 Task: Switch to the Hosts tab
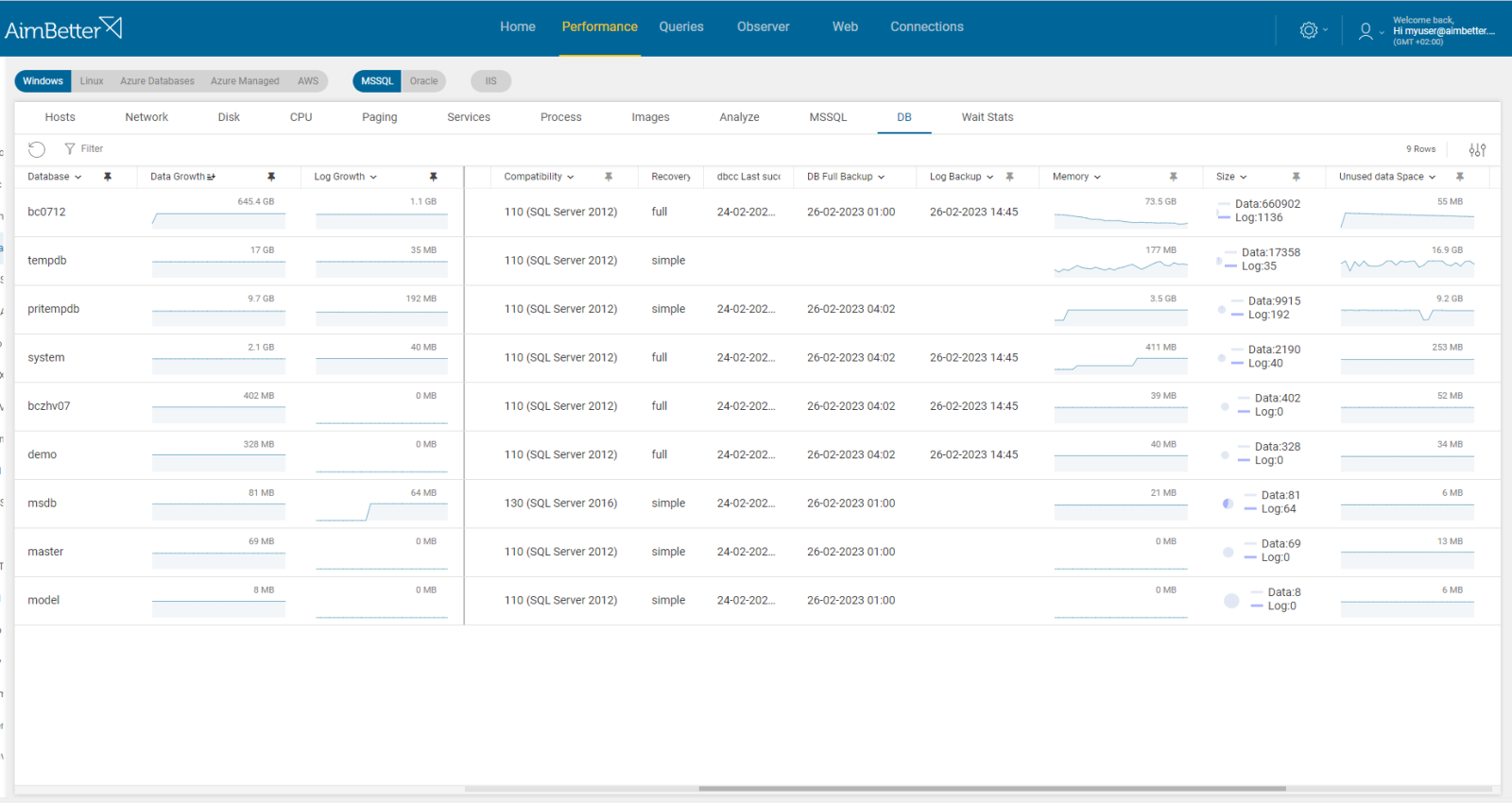(60, 117)
